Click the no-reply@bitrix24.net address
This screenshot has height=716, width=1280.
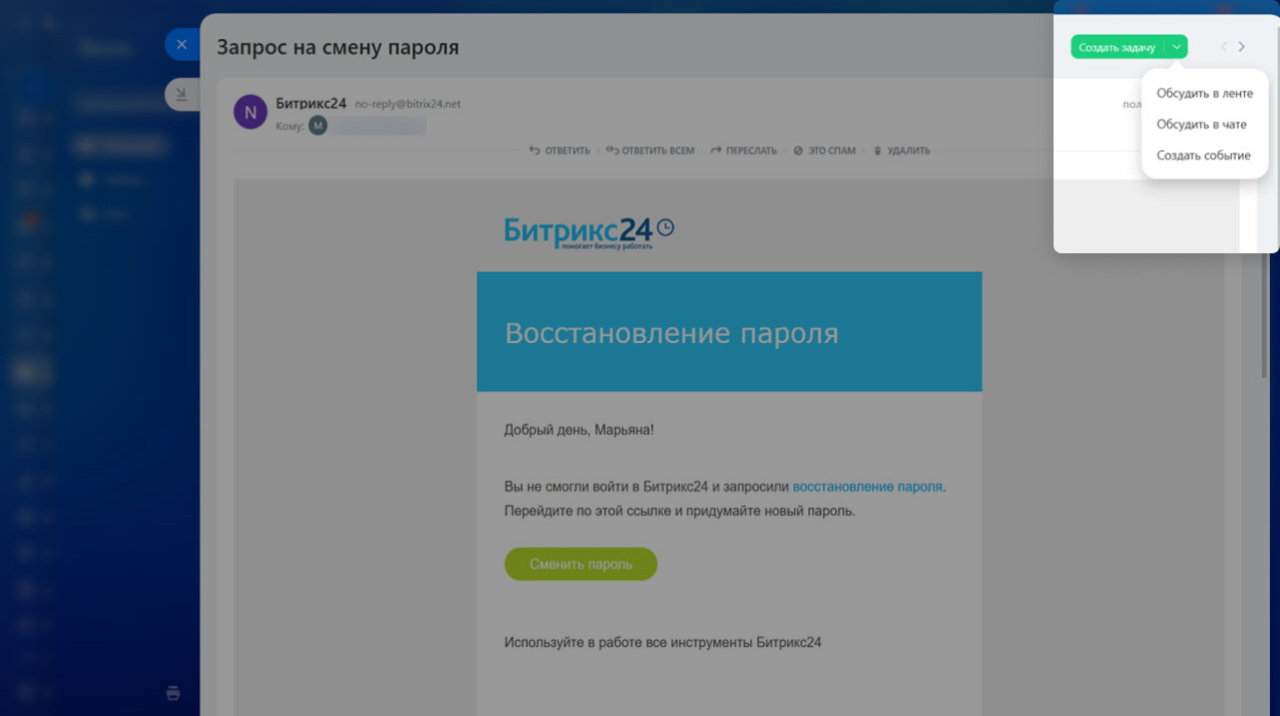408,104
